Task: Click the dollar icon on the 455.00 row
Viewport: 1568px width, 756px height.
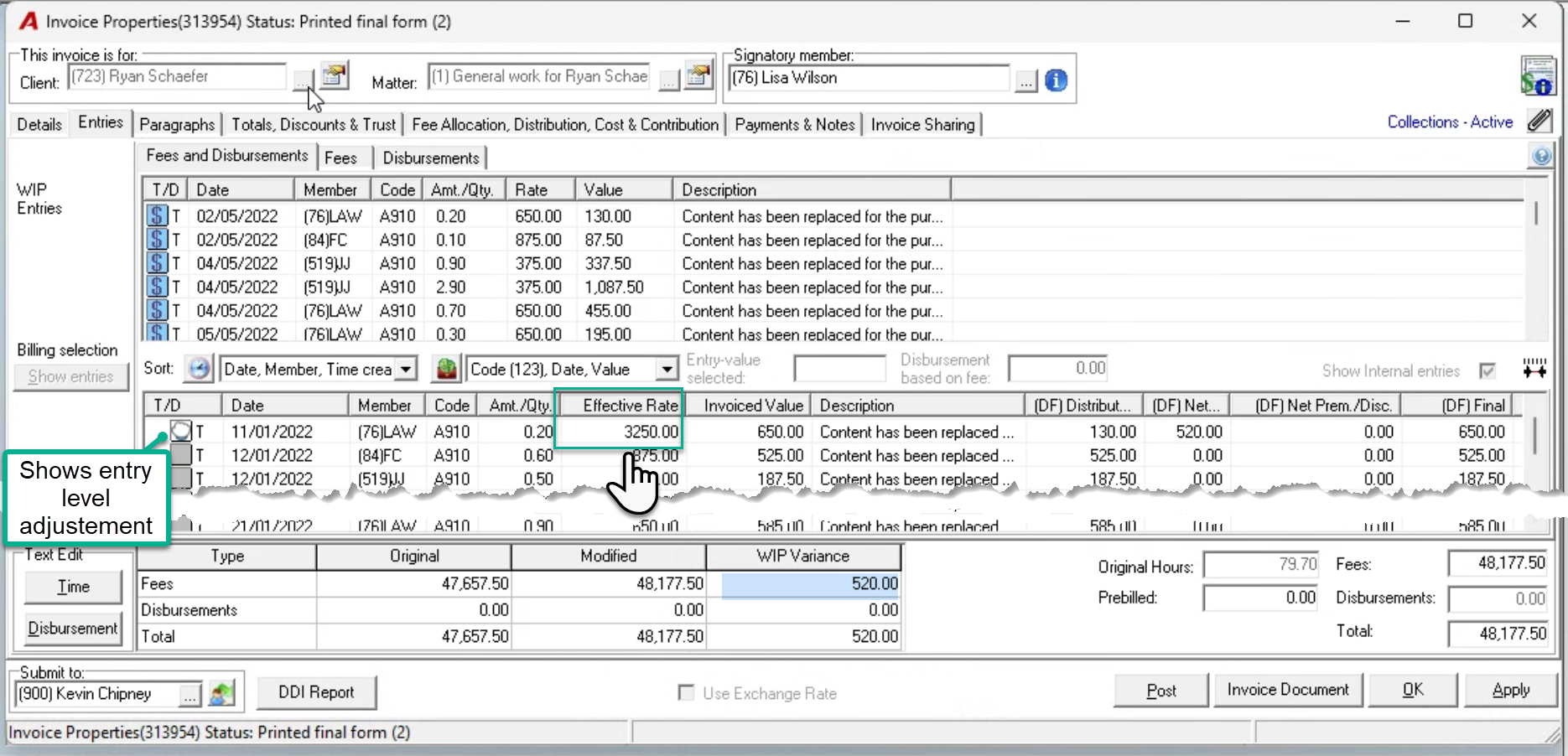Action: click(157, 310)
